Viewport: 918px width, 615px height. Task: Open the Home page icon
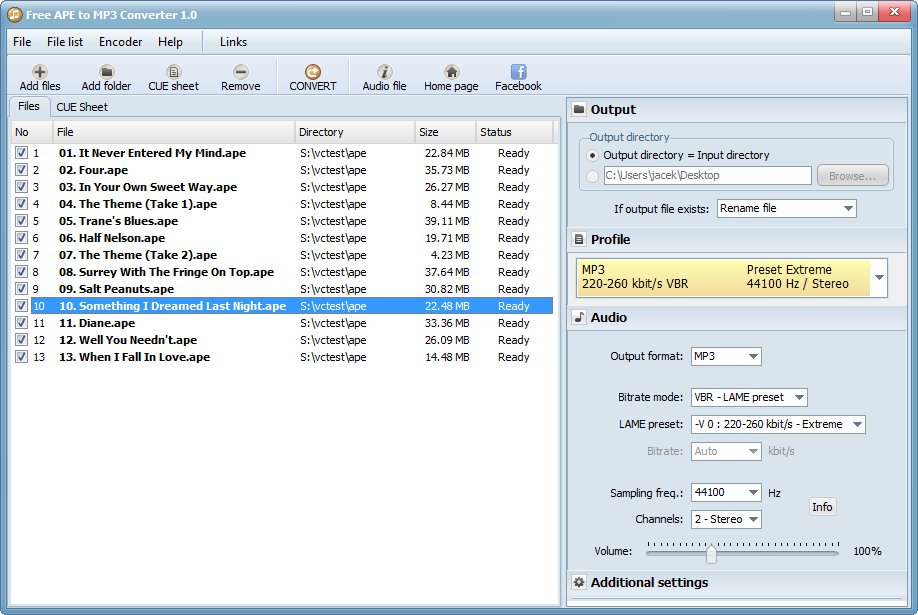pos(451,72)
